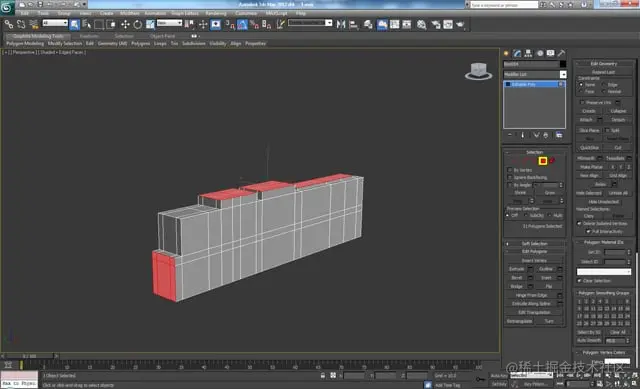Activate the Select and Scale tool
This screenshot has height=389, width=640.
(150, 24)
